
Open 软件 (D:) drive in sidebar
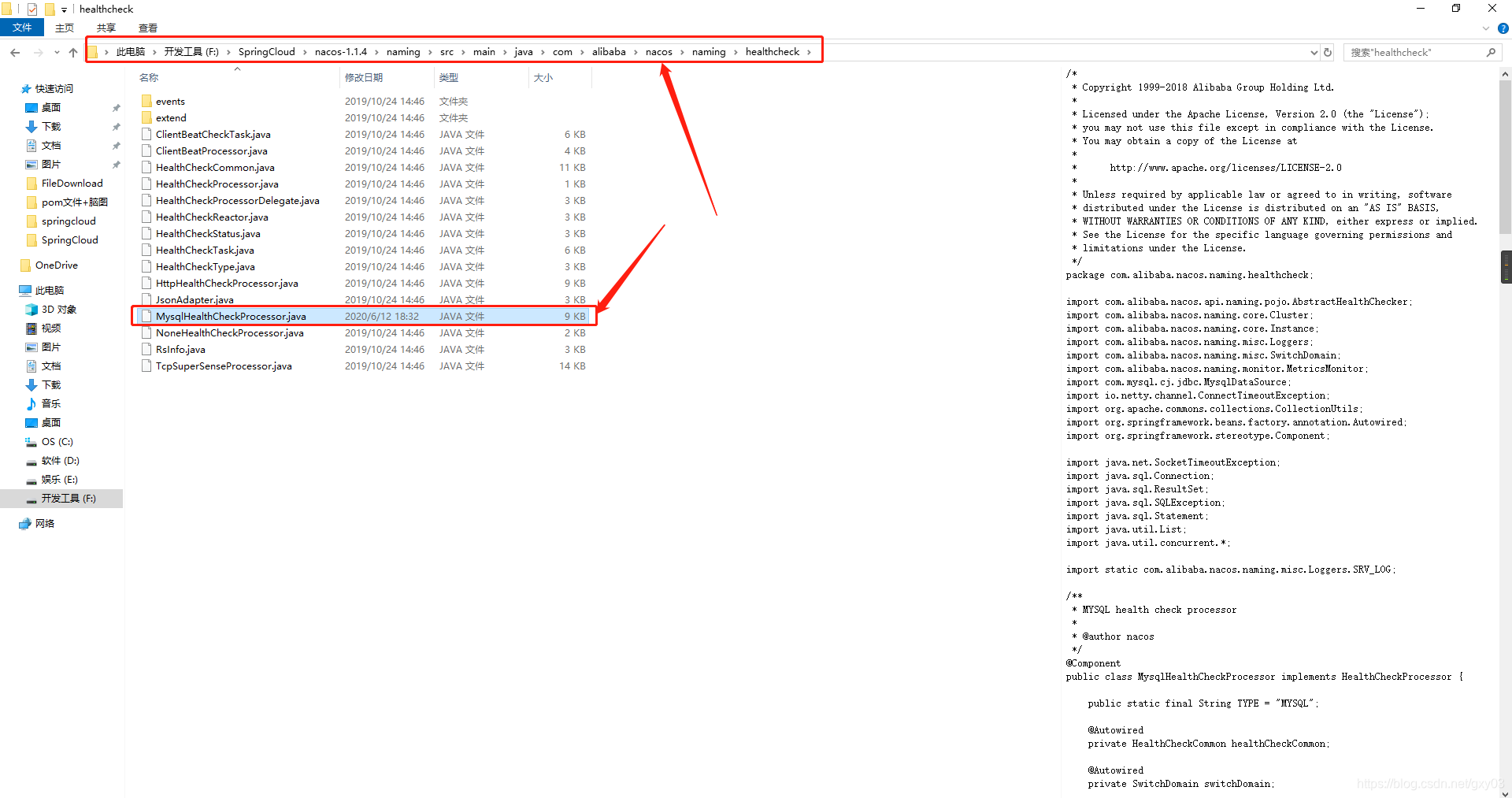click(60, 461)
